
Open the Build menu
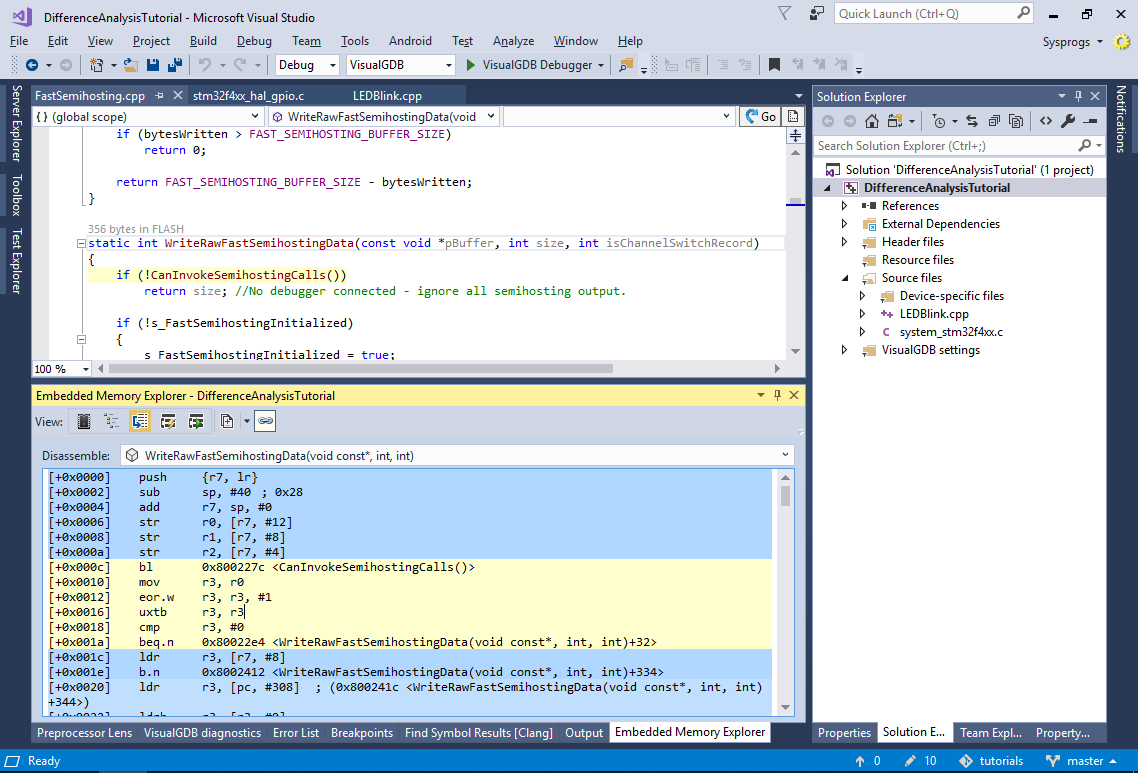click(203, 41)
